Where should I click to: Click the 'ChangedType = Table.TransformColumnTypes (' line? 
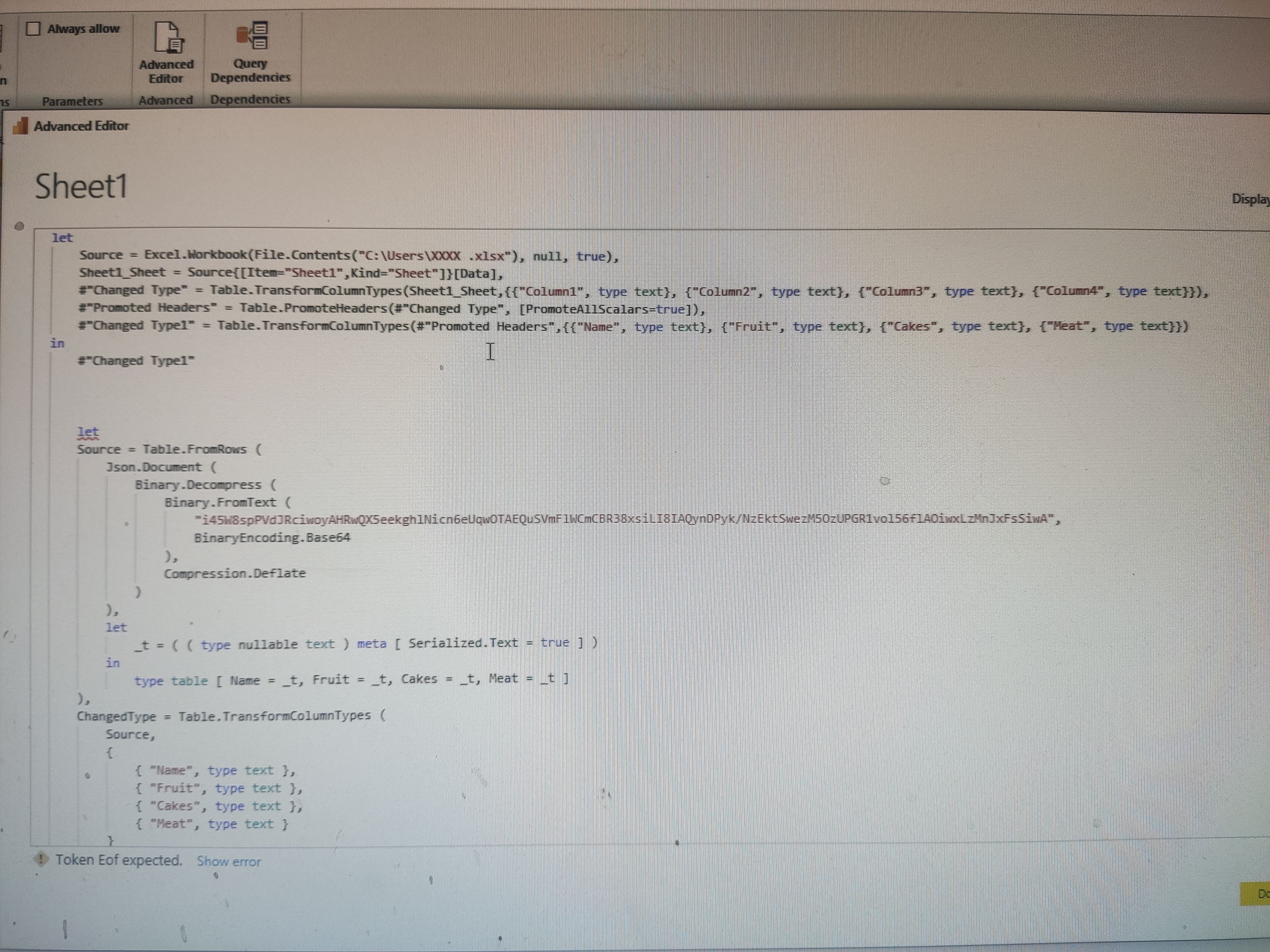231,716
